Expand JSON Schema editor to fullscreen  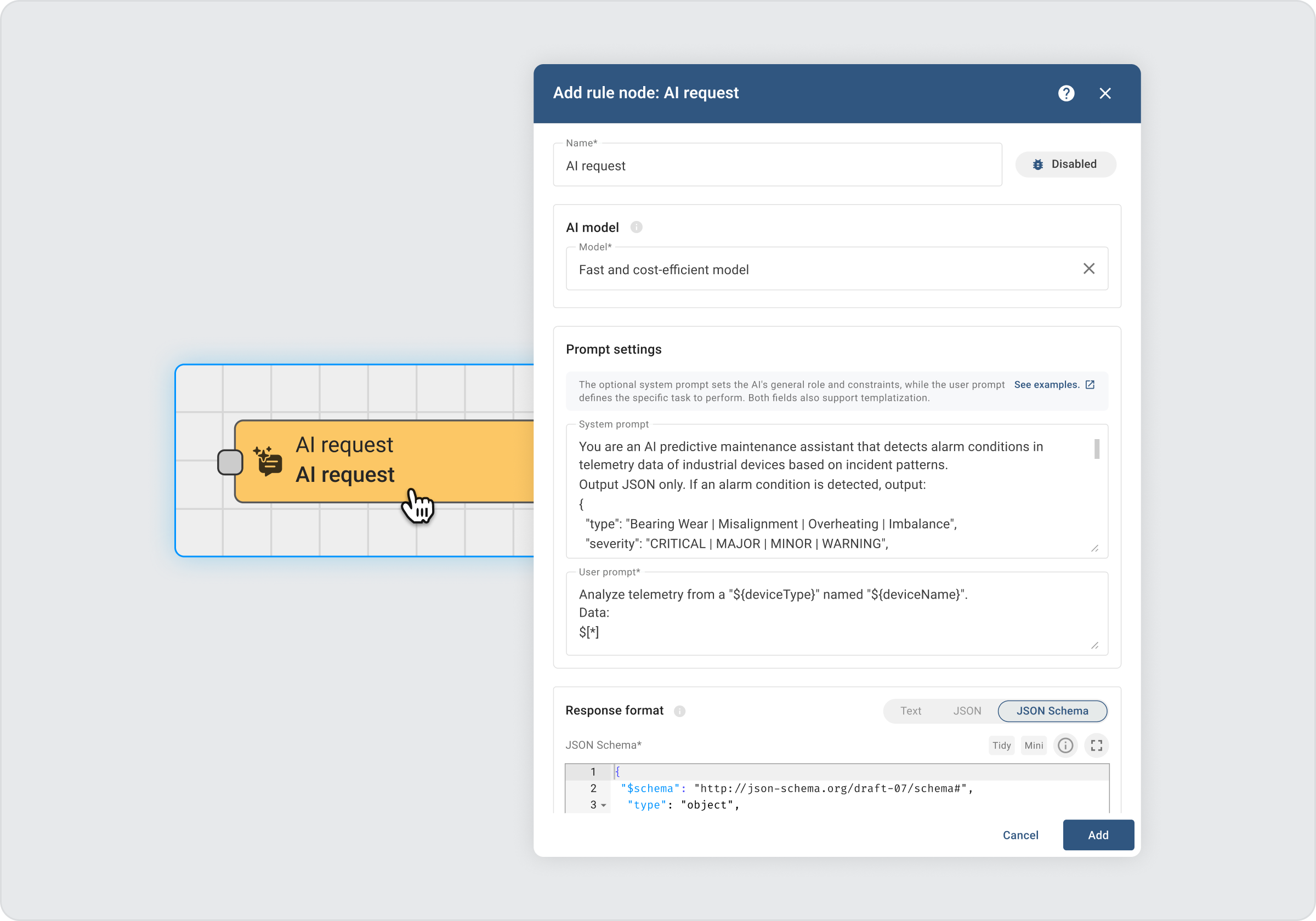pyautogui.click(x=1096, y=745)
